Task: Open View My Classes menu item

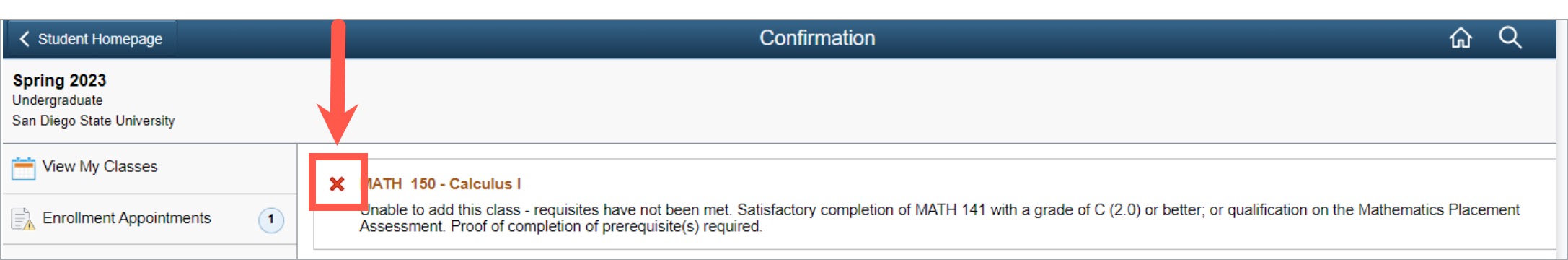Action: 150,168
